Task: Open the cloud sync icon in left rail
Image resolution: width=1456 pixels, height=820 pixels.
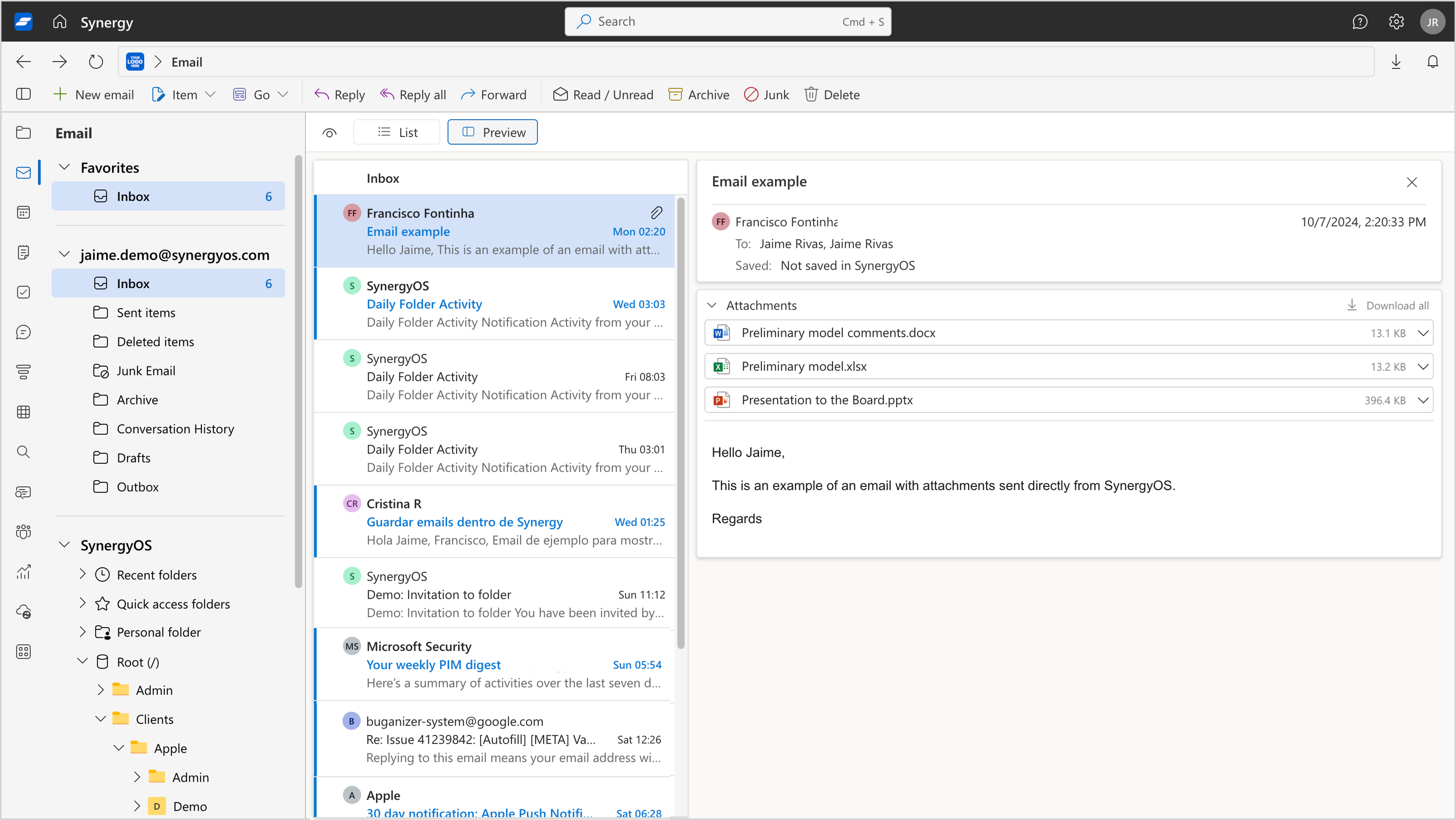Action: point(23,611)
